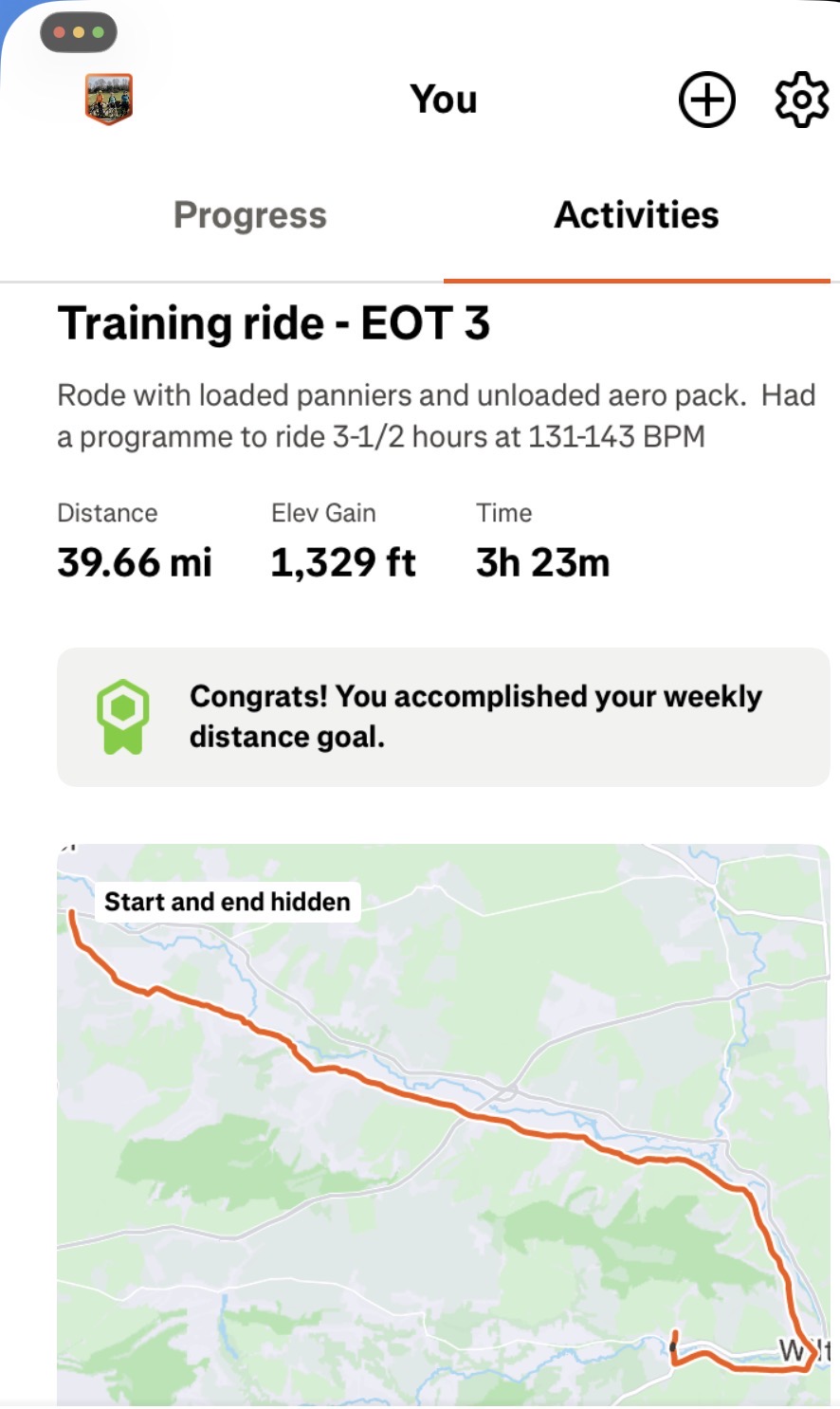Click the black route endpoint marker on map
The width and height of the screenshot is (840, 1409).
point(674,1346)
